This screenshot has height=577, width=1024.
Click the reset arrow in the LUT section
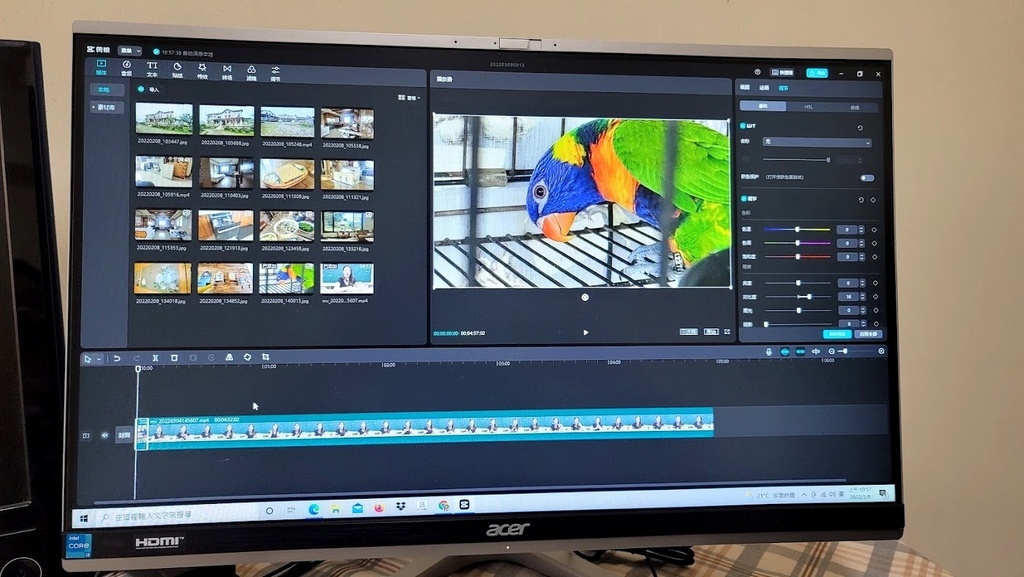[x=860, y=128]
